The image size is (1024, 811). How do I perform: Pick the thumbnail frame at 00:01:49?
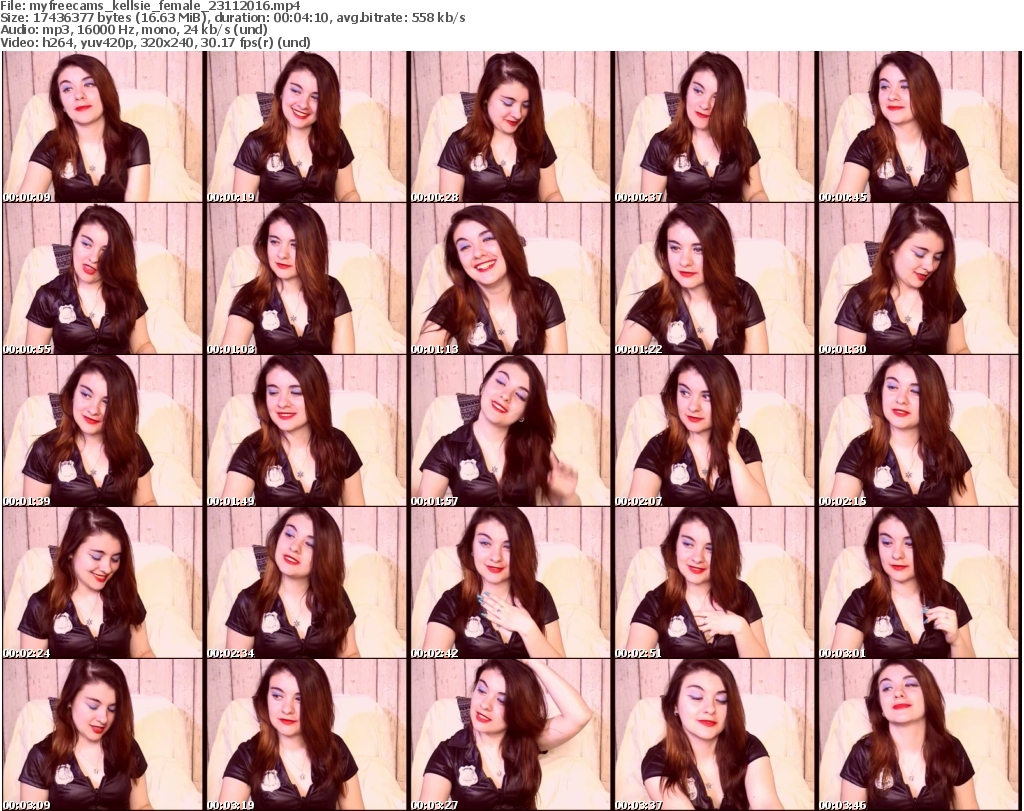pyautogui.click(x=307, y=431)
